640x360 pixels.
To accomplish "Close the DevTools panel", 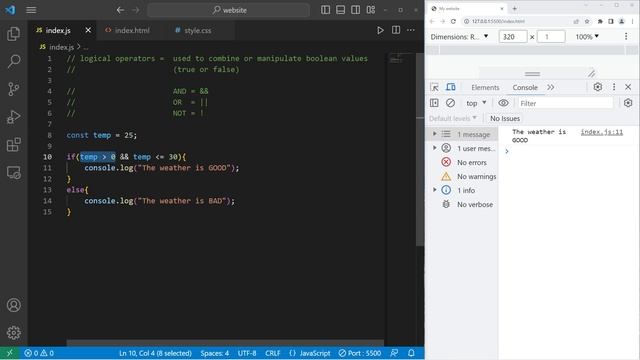I will point(628,87).
